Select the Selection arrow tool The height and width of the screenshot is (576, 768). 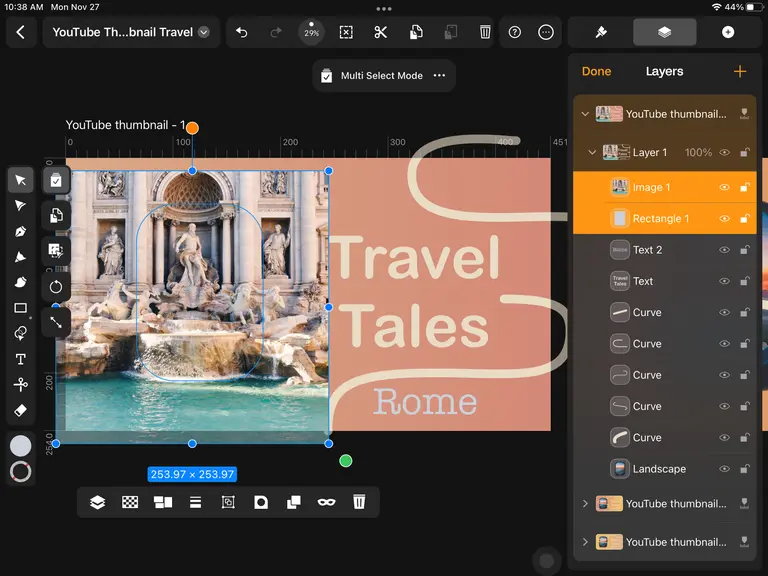(21, 180)
